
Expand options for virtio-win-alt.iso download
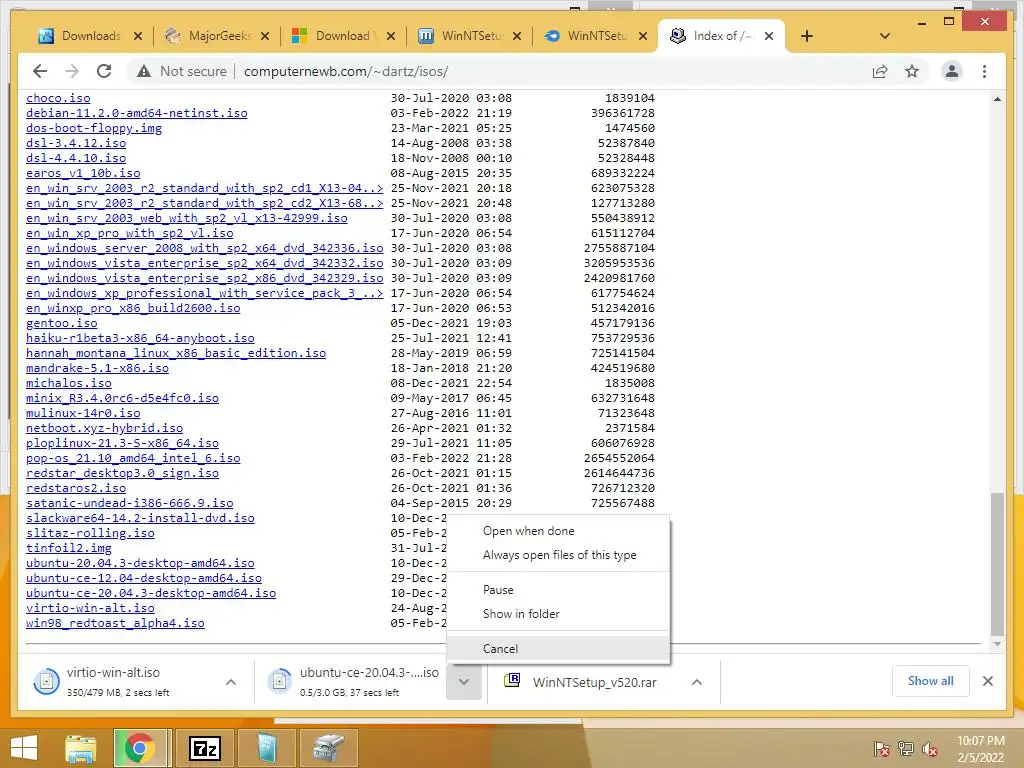click(231, 682)
